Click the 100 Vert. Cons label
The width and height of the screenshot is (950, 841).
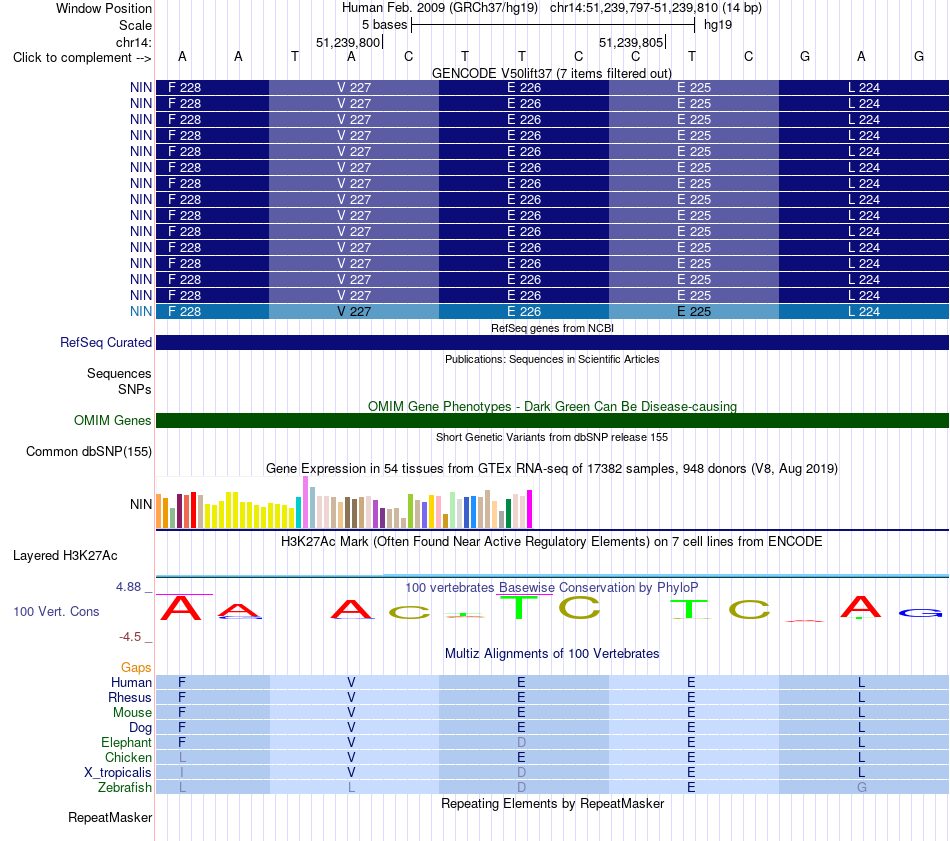56,611
